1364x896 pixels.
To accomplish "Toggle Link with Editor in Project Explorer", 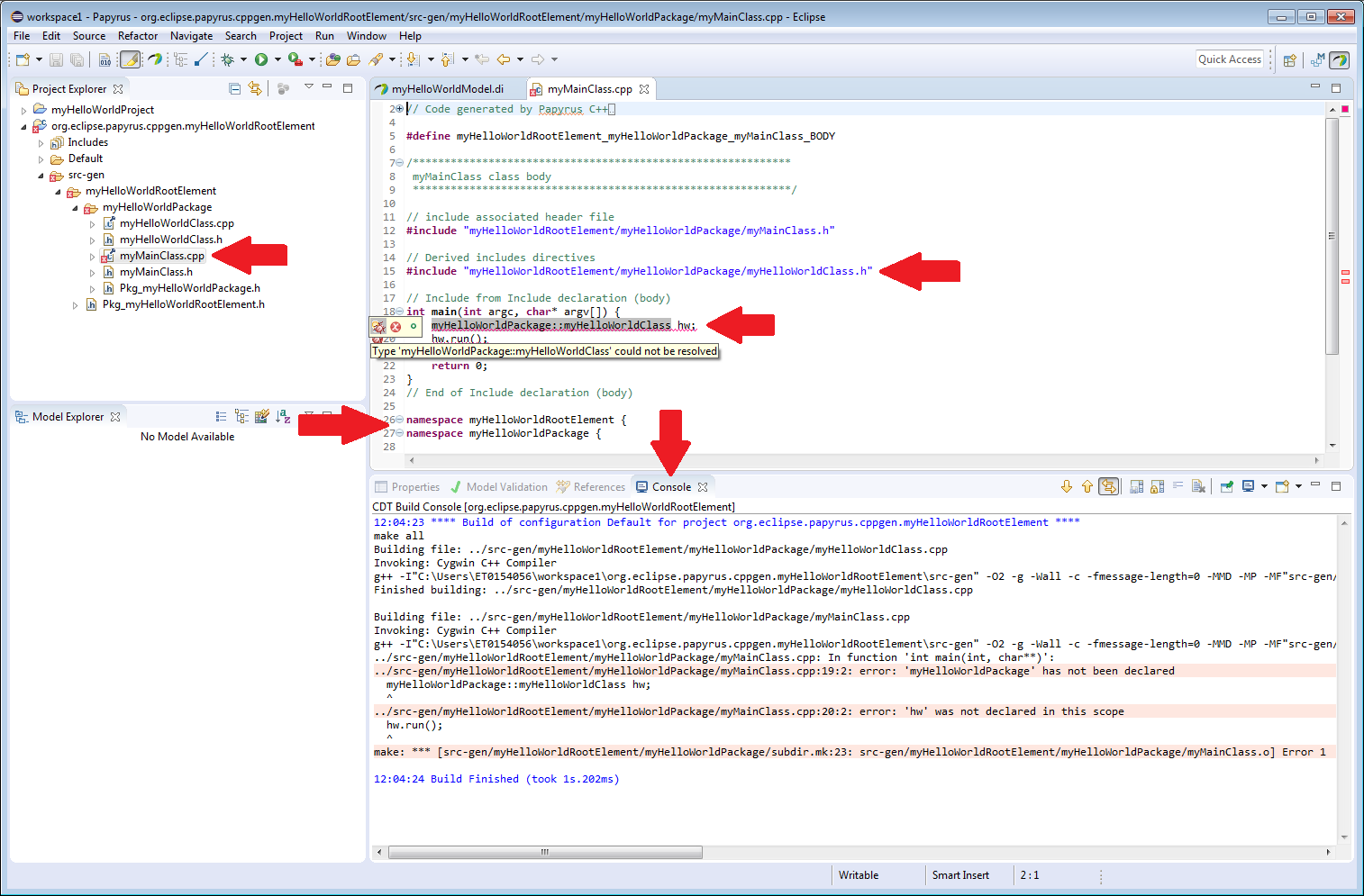I will 255,88.
